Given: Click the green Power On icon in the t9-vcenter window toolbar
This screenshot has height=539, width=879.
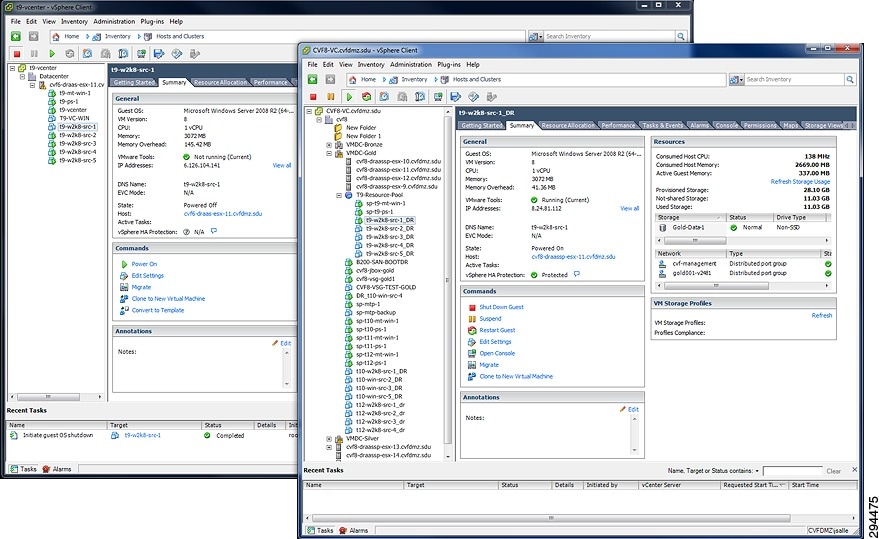Looking at the screenshot, I should pyautogui.click(x=52, y=54).
